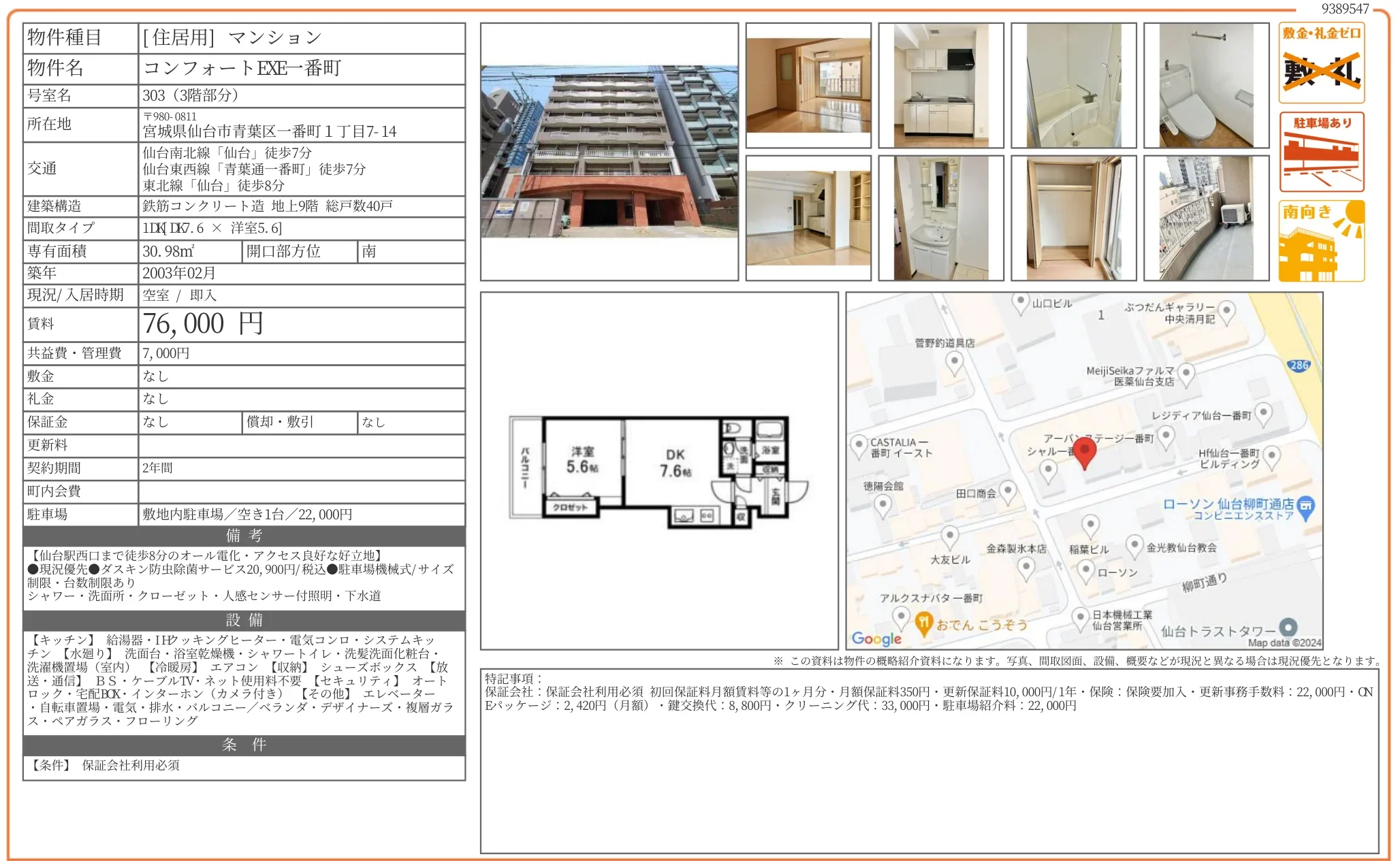The image size is (1400, 861).
Task: Click the Google logo on map
Action: [876, 638]
